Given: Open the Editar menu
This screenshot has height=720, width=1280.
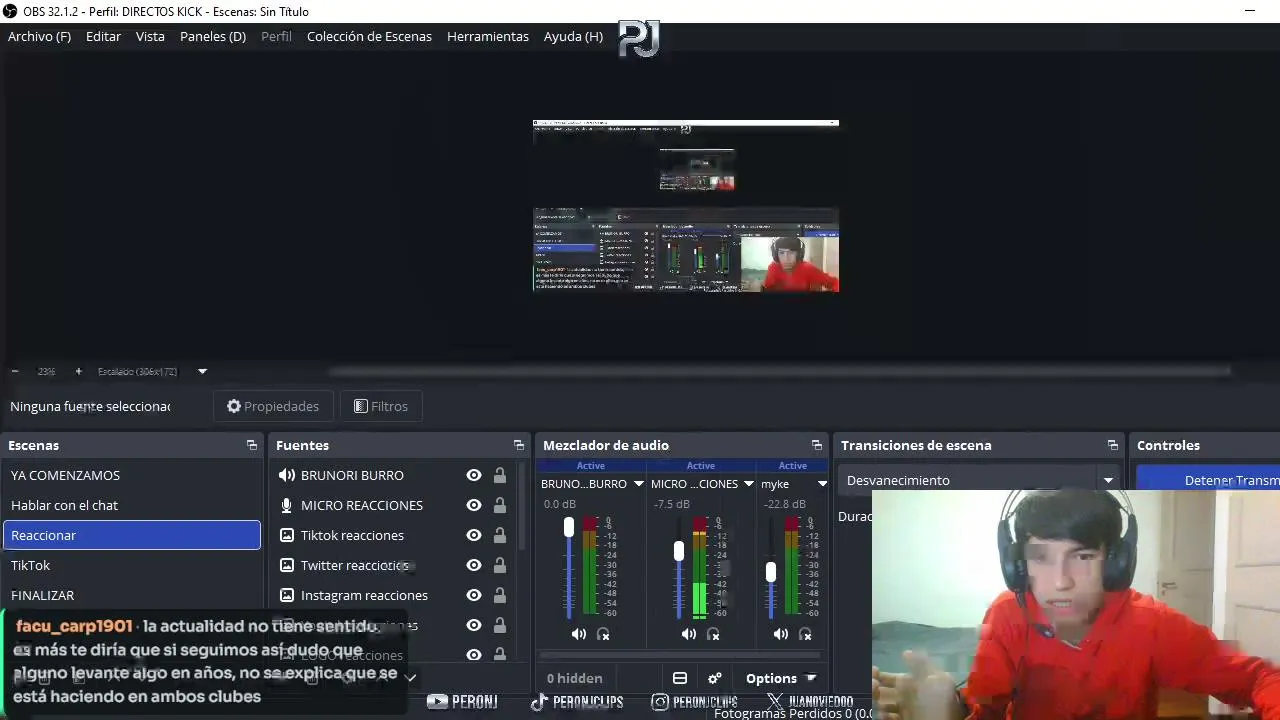Looking at the screenshot, I should pos(103,36).
